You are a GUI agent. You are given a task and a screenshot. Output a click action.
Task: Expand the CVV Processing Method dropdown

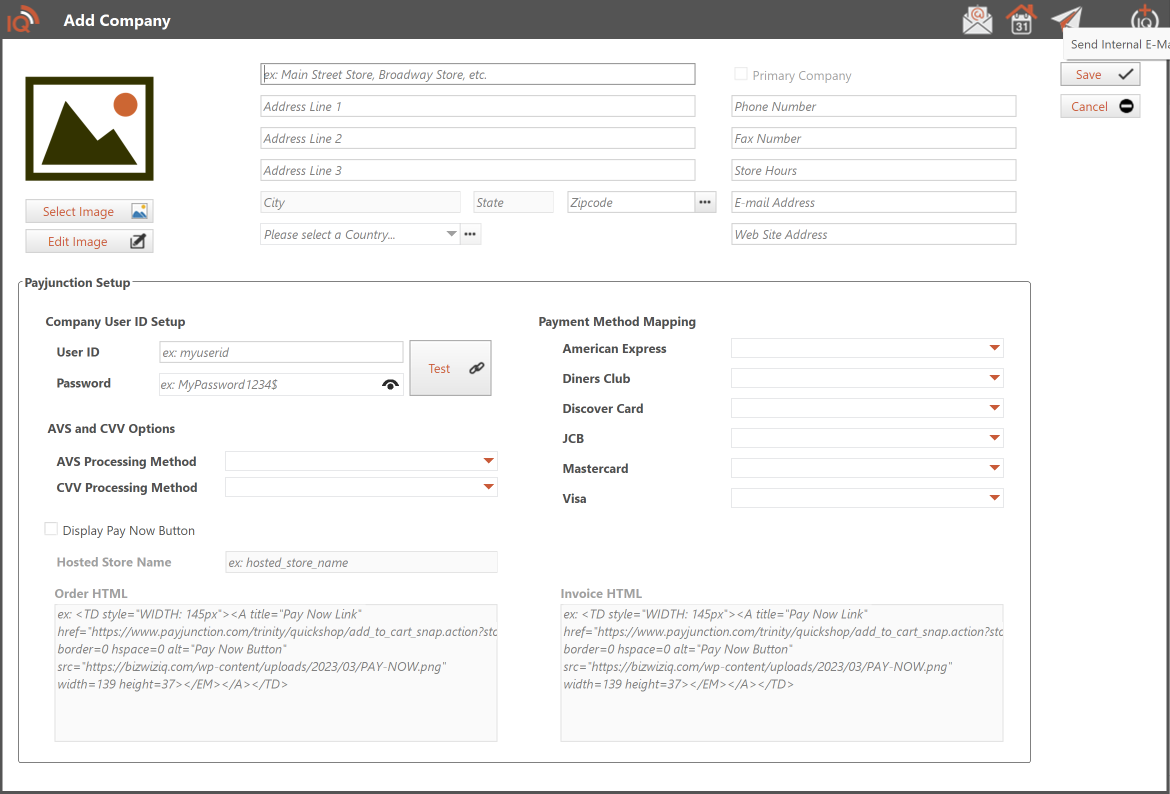(361, 487)
